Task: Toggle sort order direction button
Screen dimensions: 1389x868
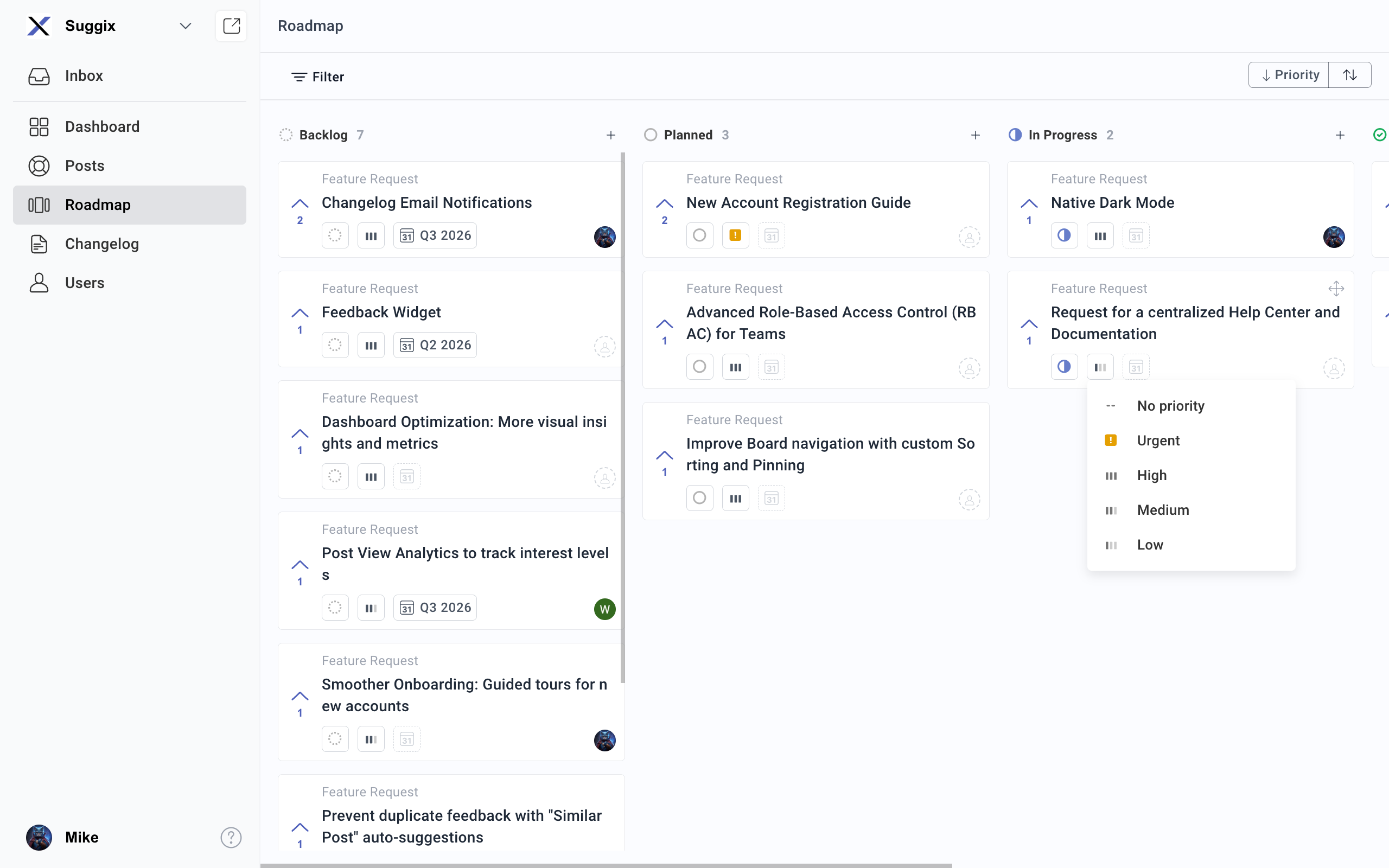Action: (1350, 75)
